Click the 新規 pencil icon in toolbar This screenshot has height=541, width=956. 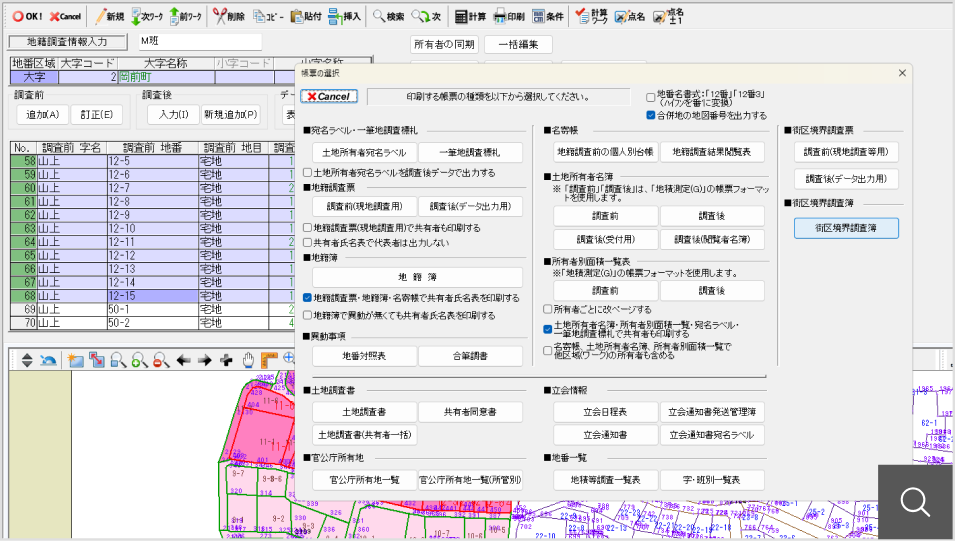click(x=101, y=17)
